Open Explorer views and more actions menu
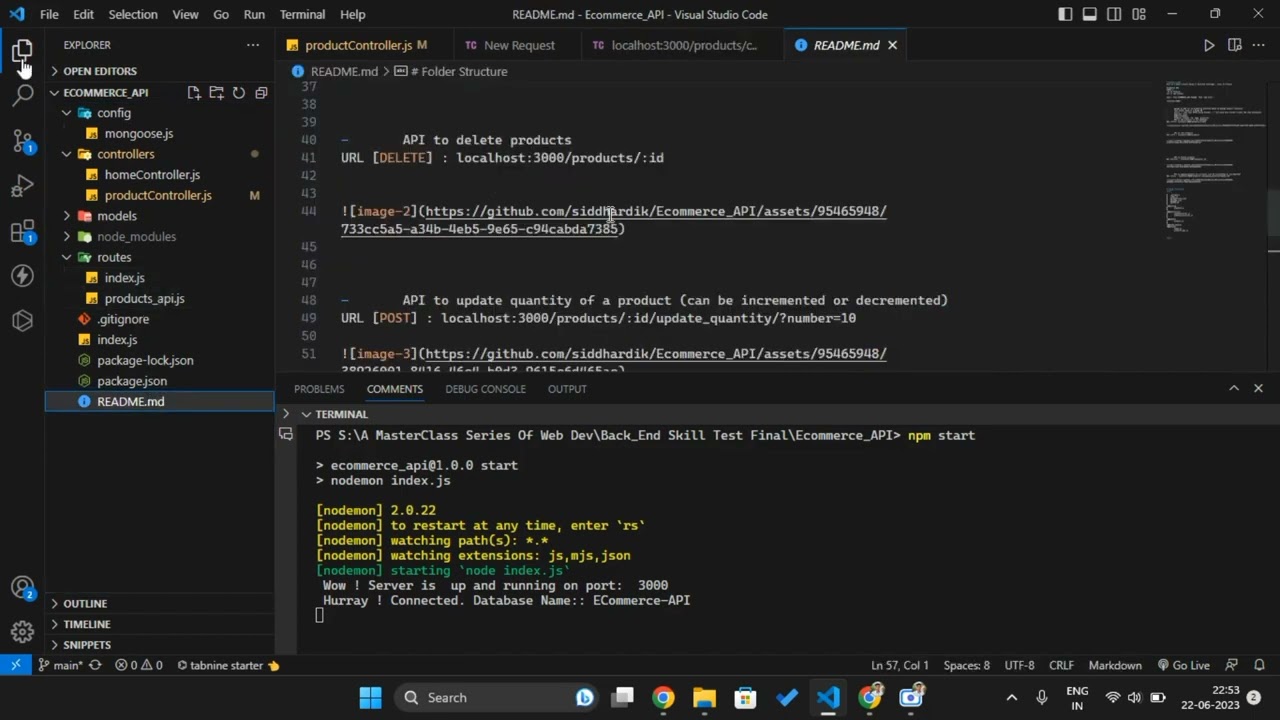Viewport: 1280px width, 720px height. pos(253,45)
